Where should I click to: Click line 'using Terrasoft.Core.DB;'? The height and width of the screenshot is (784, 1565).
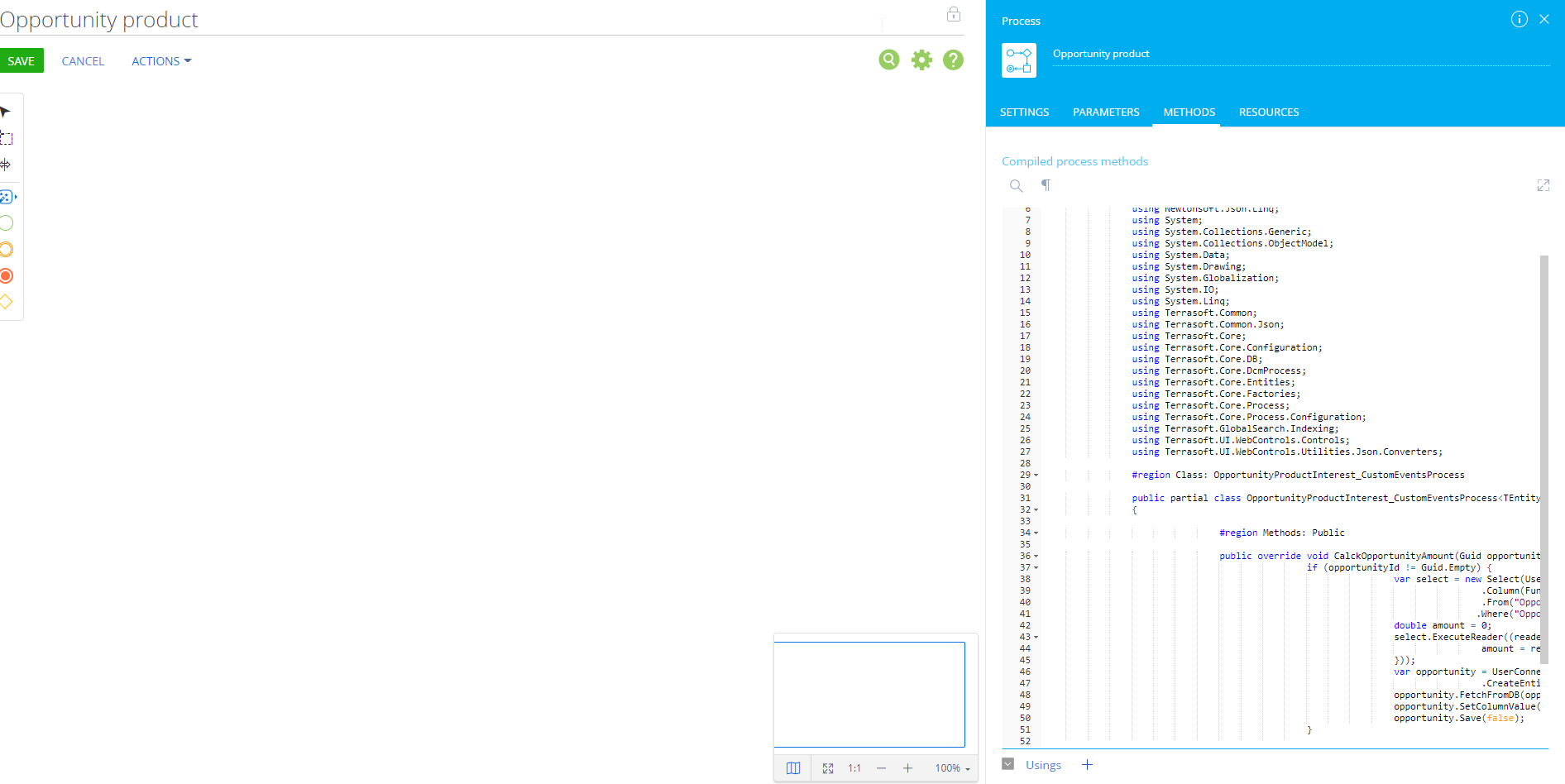point(1197,359)
